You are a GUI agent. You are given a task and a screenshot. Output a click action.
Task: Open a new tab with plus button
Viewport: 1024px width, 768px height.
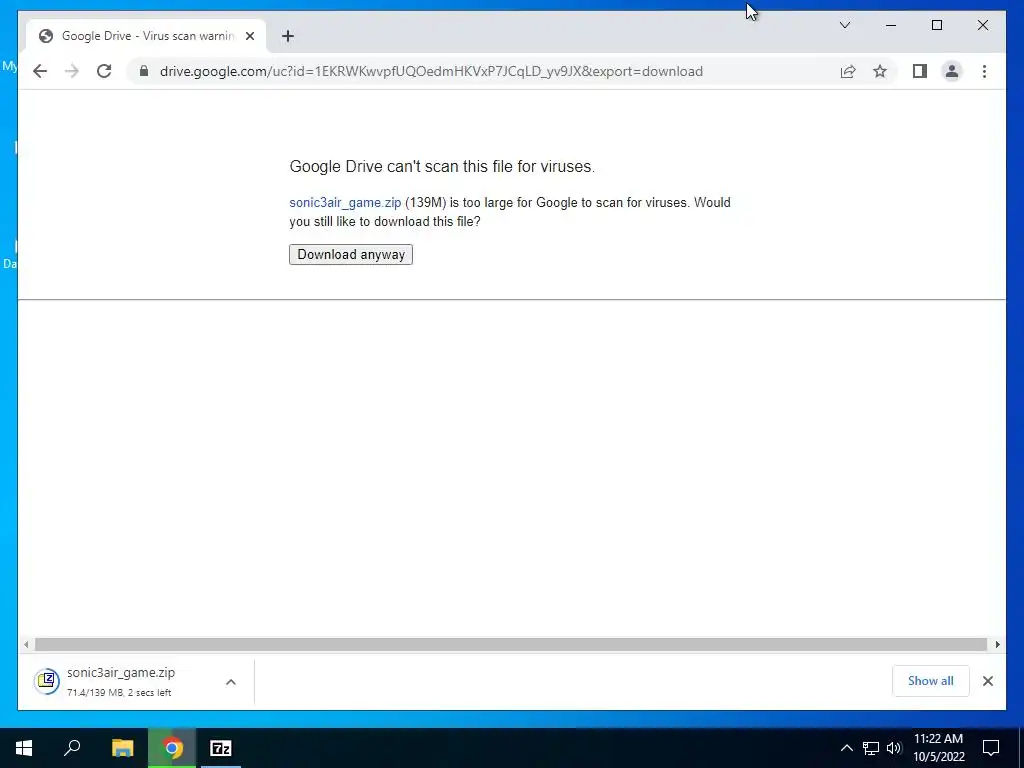coord(288,36)
